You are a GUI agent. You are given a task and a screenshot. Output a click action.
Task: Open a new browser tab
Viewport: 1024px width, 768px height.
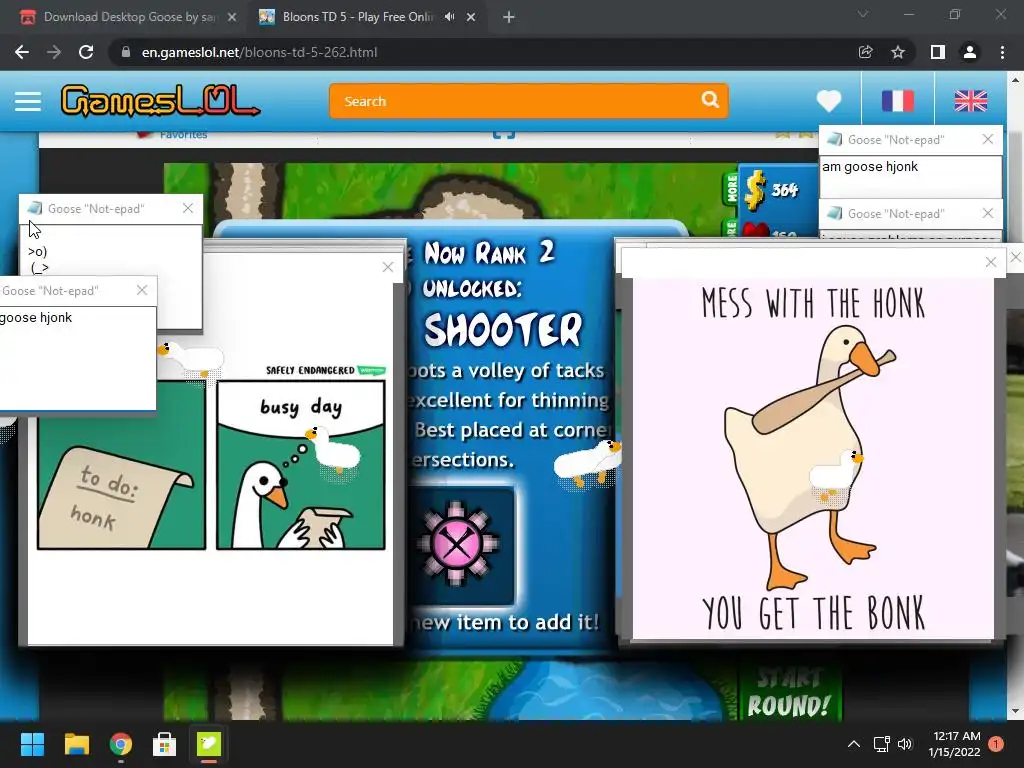point(509,18)
